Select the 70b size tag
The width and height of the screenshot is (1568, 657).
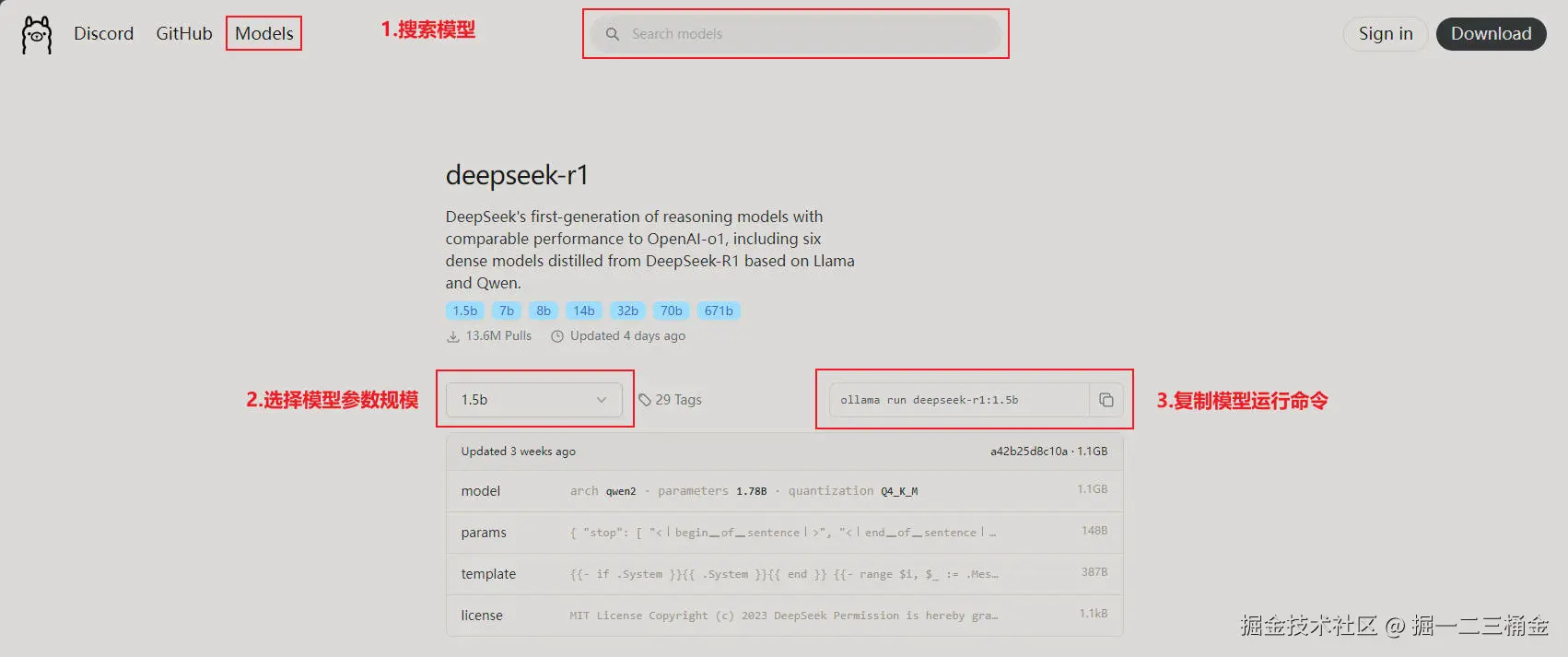pos(672,311)
